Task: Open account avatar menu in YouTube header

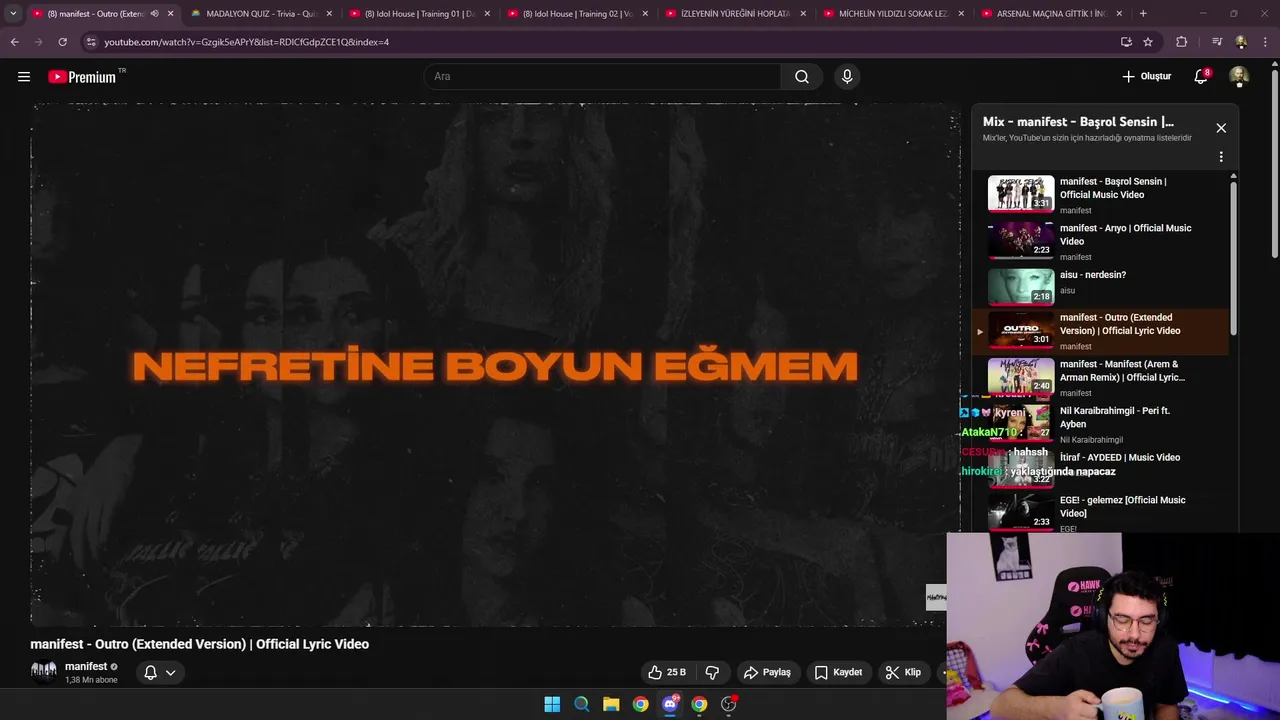Action: click(1239, 77)
